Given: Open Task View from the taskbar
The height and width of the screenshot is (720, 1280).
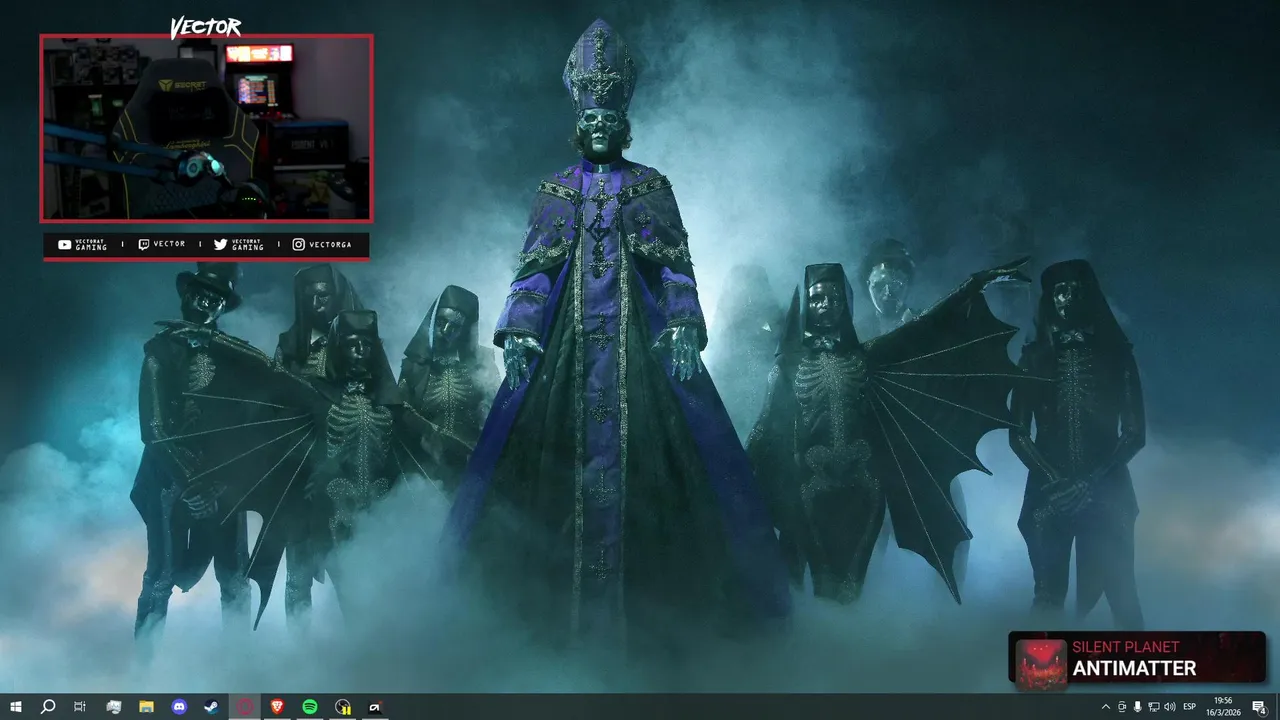Looking at the screenshot, I should click(x=80, y=707).
